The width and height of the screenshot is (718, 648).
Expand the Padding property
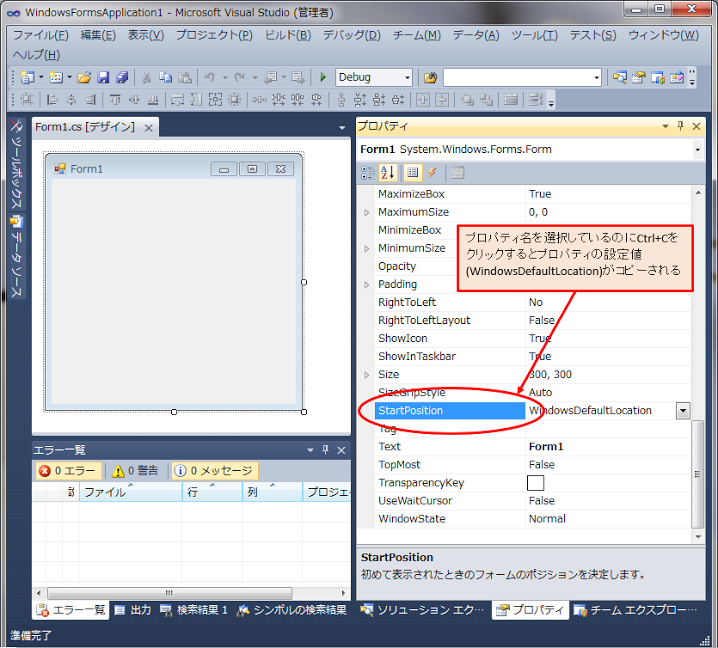pyautogui.click(x=366, y=284)
